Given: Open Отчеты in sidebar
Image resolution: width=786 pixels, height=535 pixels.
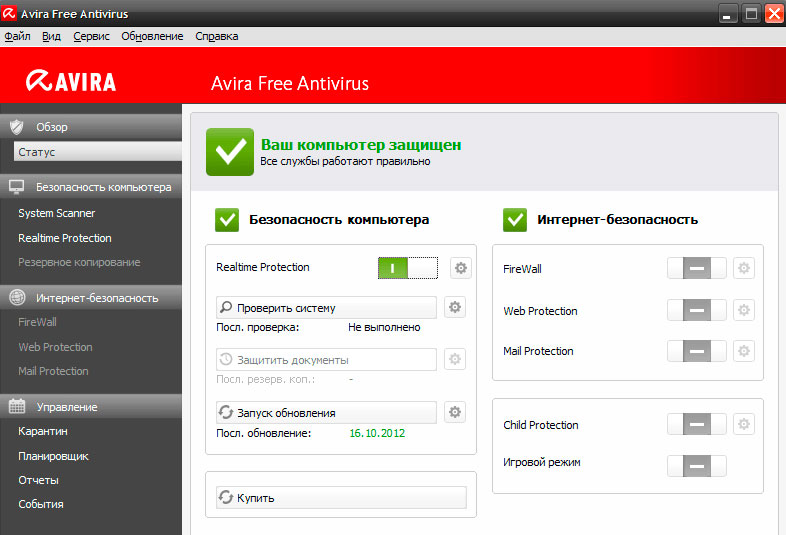Looking at the screenshot, I should (x=38, y=480).
